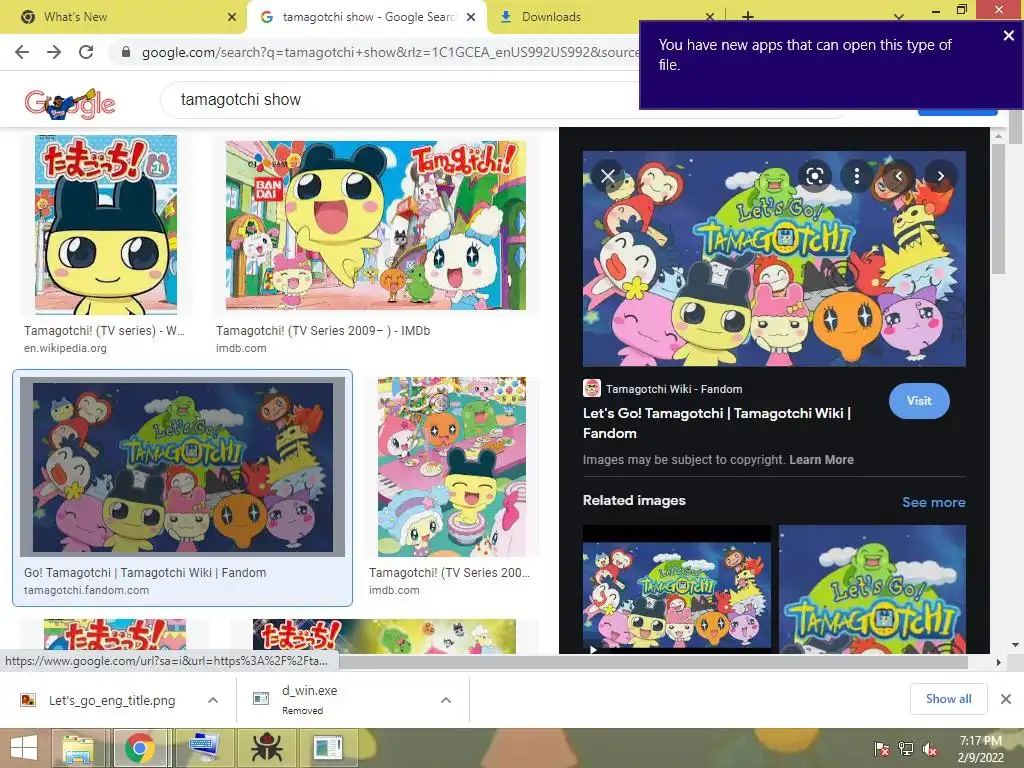The image size is (1024, 768).
Task: Click en.wikipedia.org source text
Action: click(65, 348)
